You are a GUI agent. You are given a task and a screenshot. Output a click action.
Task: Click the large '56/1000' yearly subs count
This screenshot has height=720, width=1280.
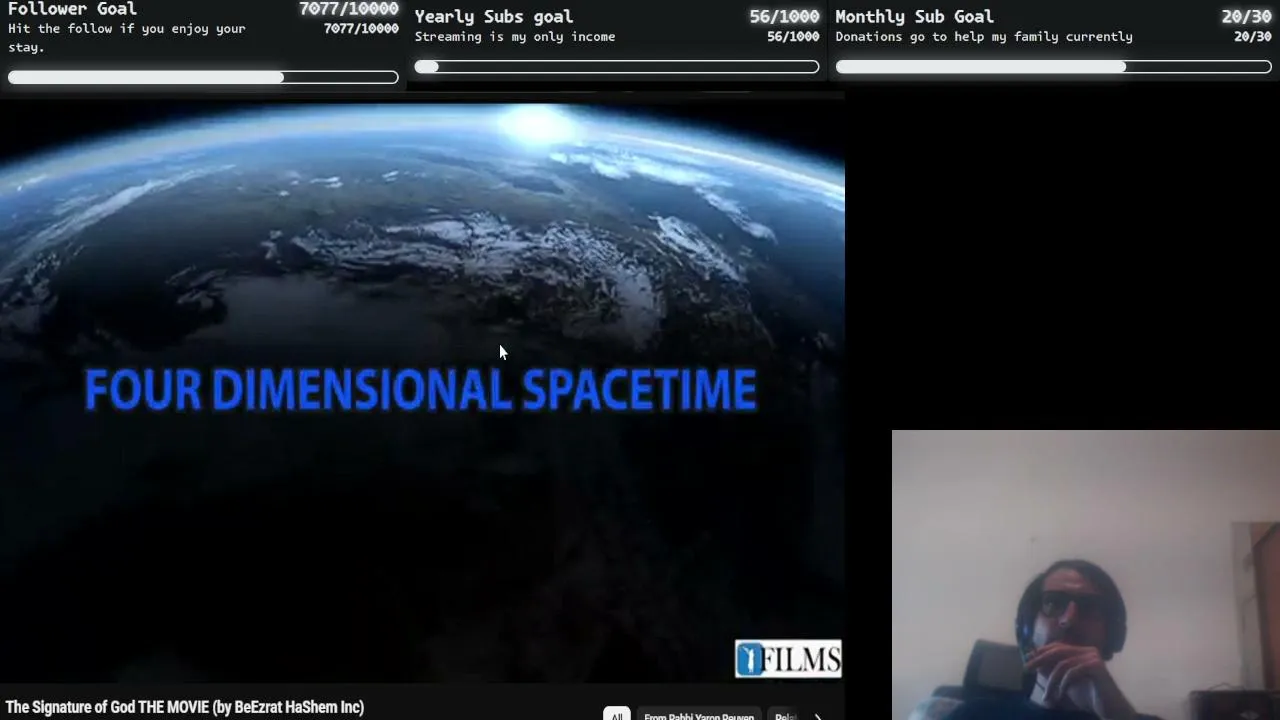(x=784, y=16)
